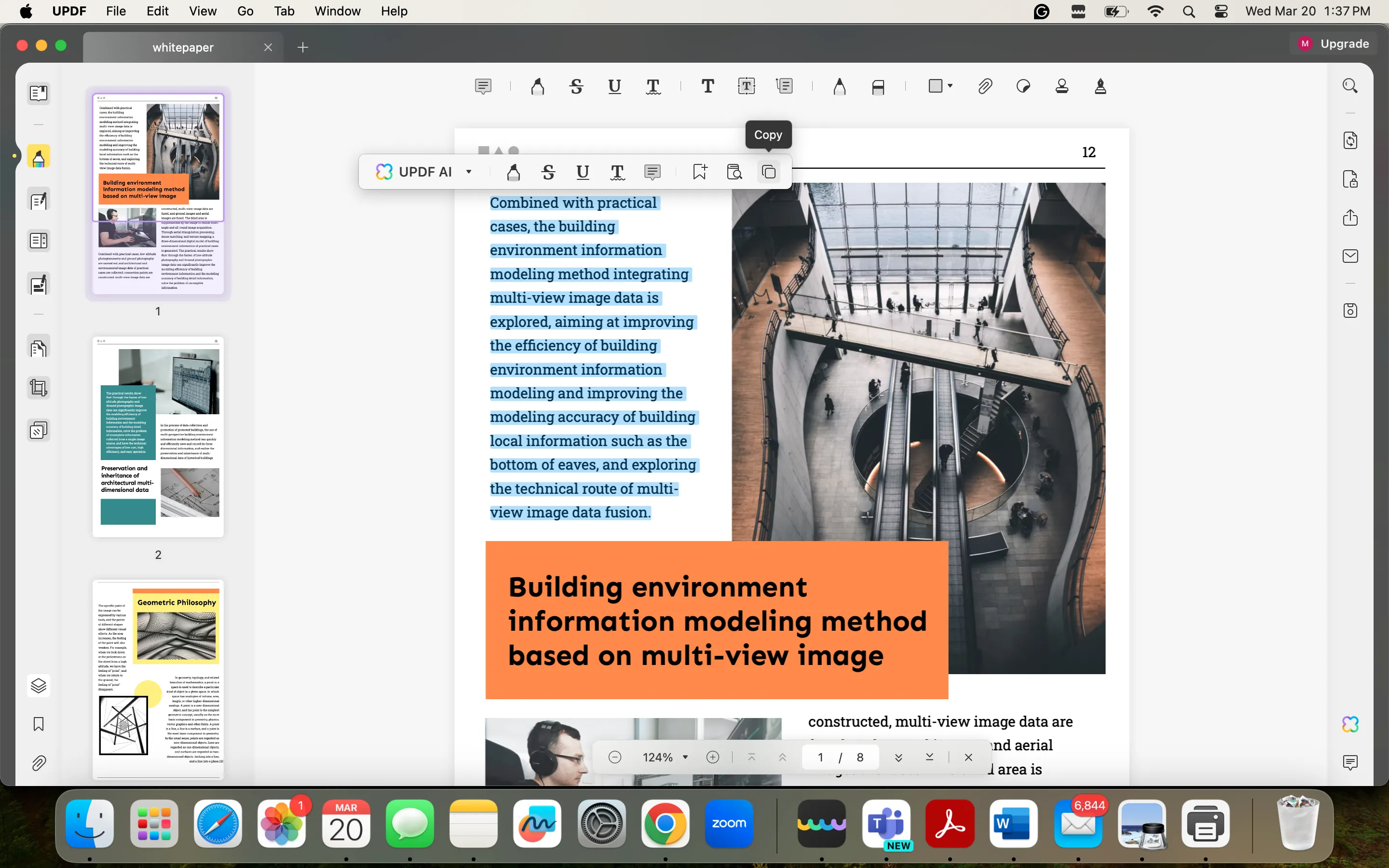
Task: Choose the pencil drawing tool
Action: click(839, 87)
